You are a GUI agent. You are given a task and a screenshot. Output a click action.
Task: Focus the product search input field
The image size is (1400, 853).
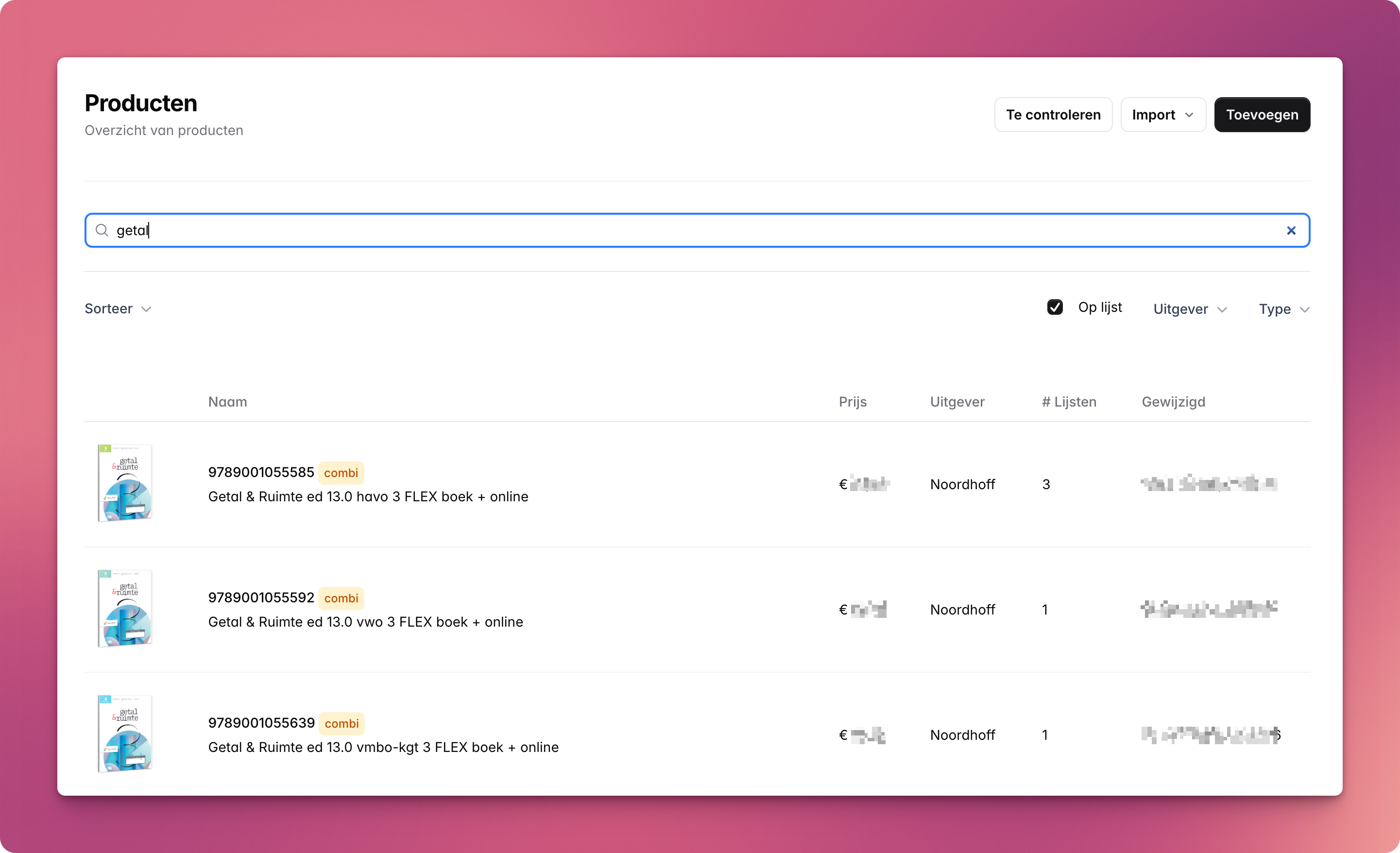(x=682, y=230)
